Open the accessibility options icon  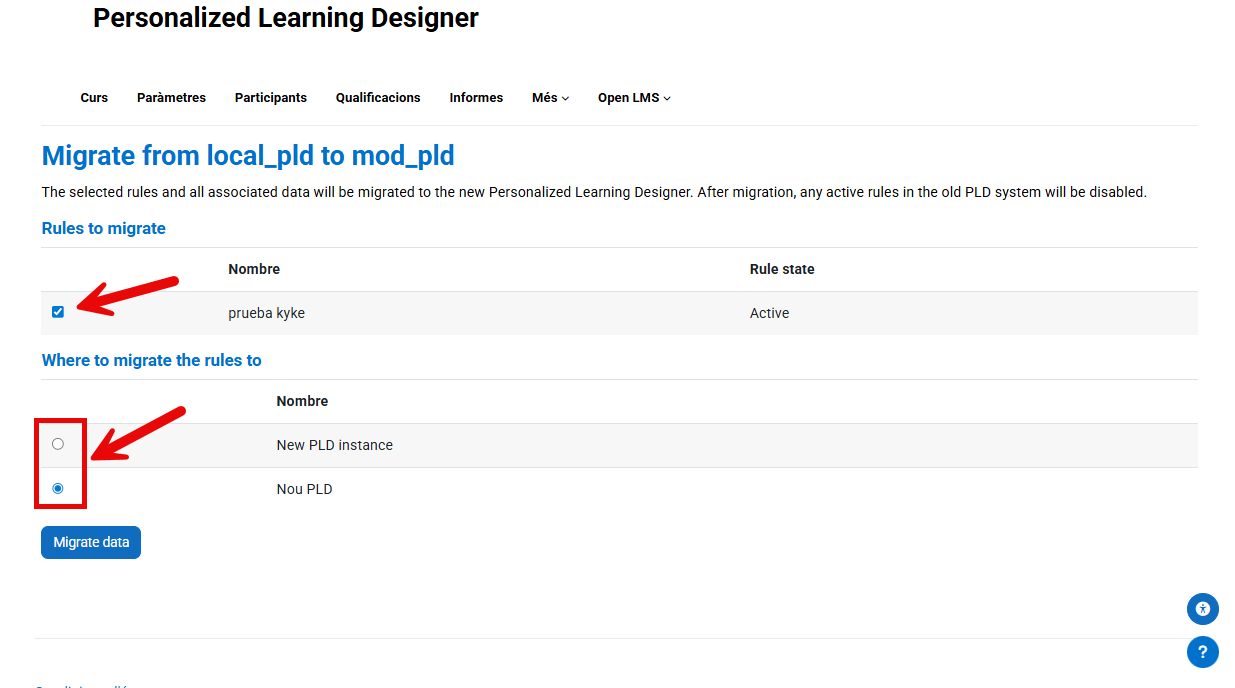1202,608
